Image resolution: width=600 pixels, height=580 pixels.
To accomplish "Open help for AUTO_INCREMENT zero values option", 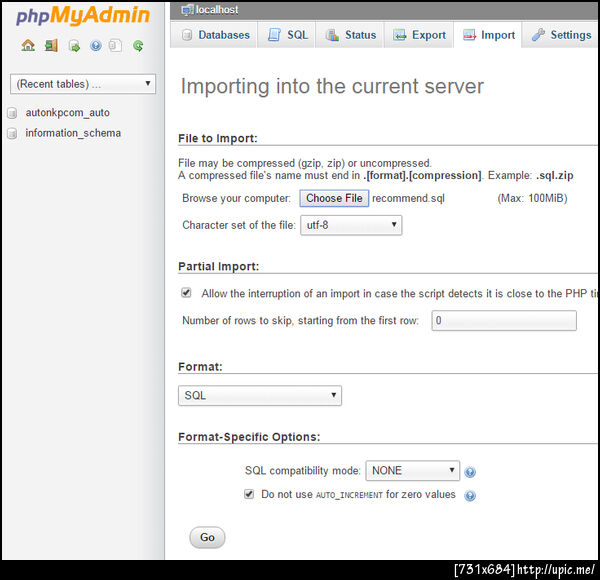I will pyautogui.click(x=470, y=496).
